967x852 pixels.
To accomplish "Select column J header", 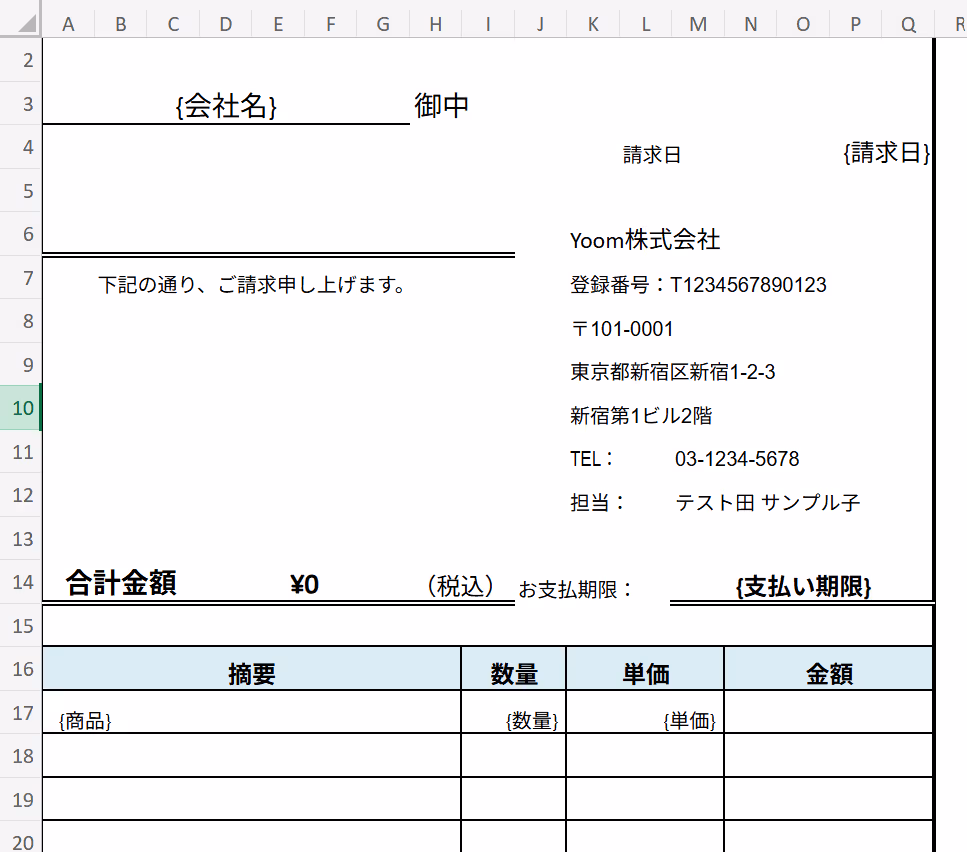I will tap(540, 24).
